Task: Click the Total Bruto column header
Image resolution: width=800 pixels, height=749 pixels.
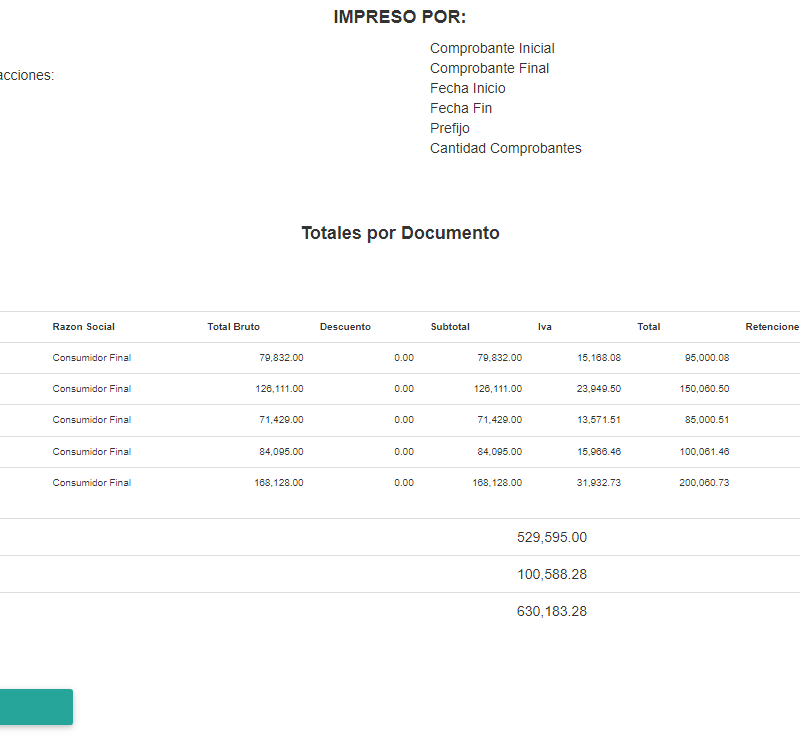Action: click(233, 327)
